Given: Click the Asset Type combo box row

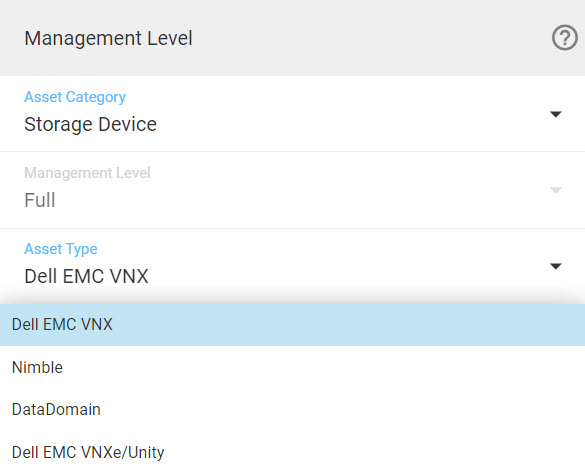Looking at the screenshot, I should (292, 266).
